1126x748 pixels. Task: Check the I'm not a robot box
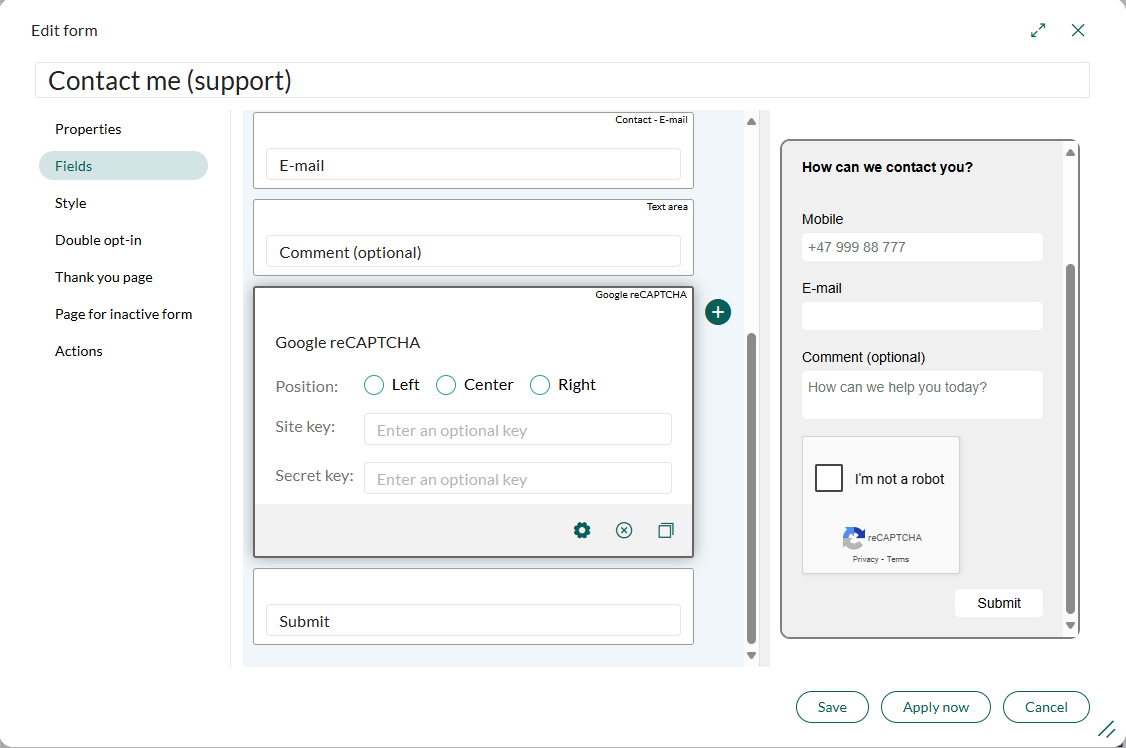point(829,478)
